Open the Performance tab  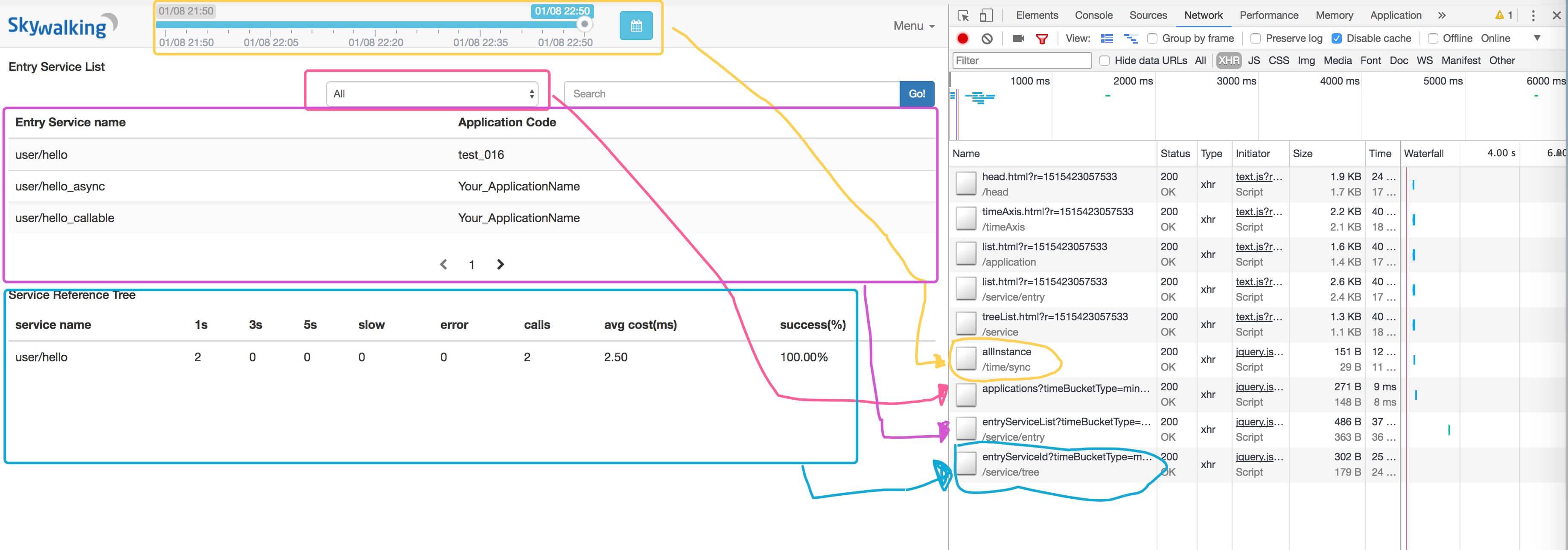click(1268, 15)
